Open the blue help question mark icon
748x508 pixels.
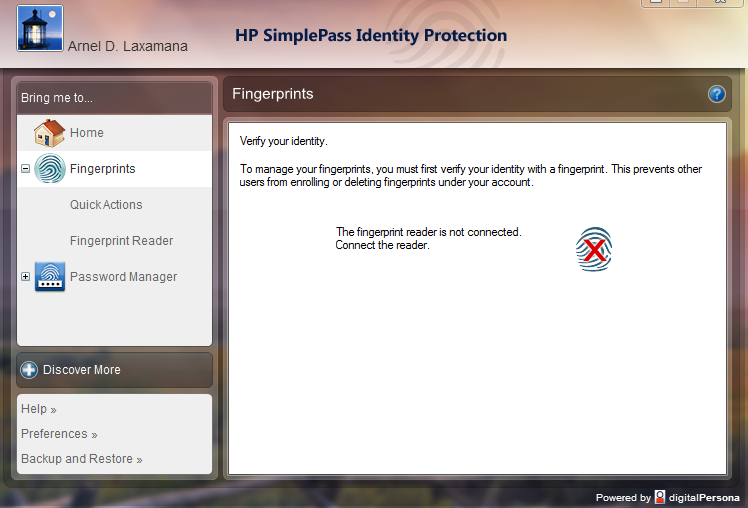click(717, 94)
